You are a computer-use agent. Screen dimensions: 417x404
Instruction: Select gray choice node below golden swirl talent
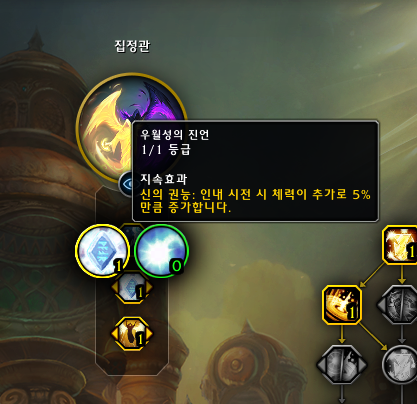[x=342, y=364]
